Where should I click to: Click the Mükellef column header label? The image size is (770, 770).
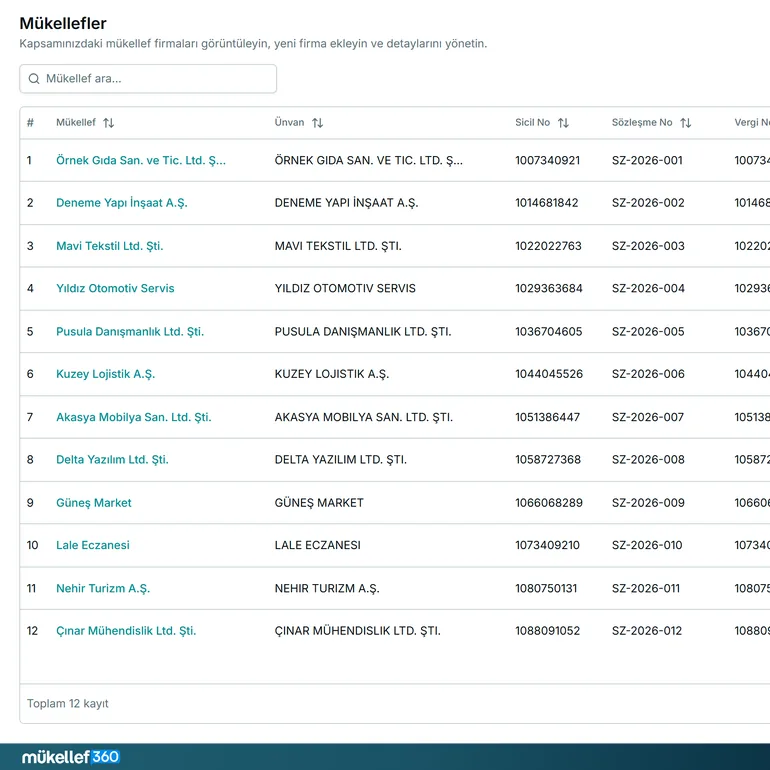pos(76,122)
